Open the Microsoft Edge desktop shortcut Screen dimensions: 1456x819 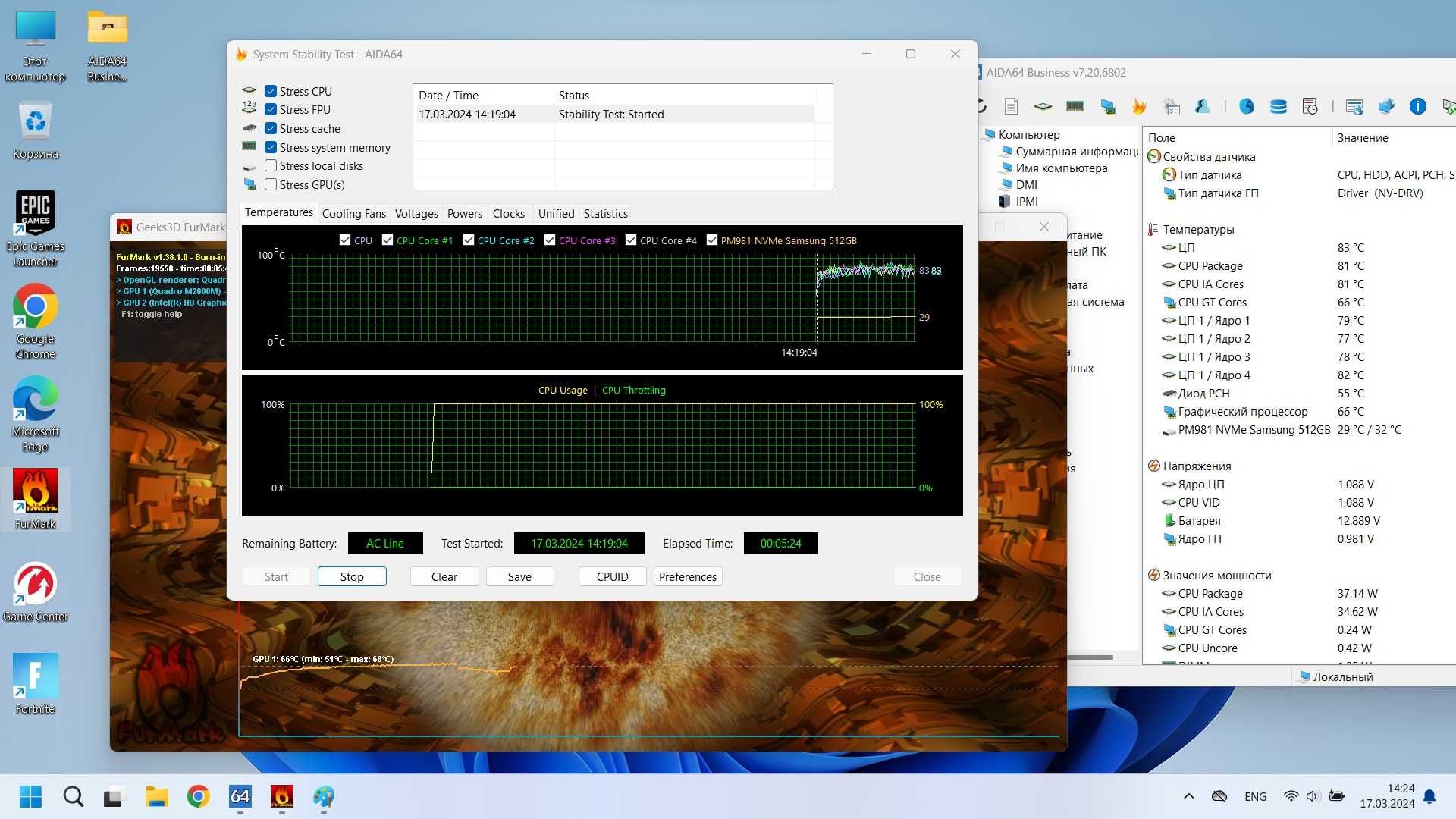(36, 414)
